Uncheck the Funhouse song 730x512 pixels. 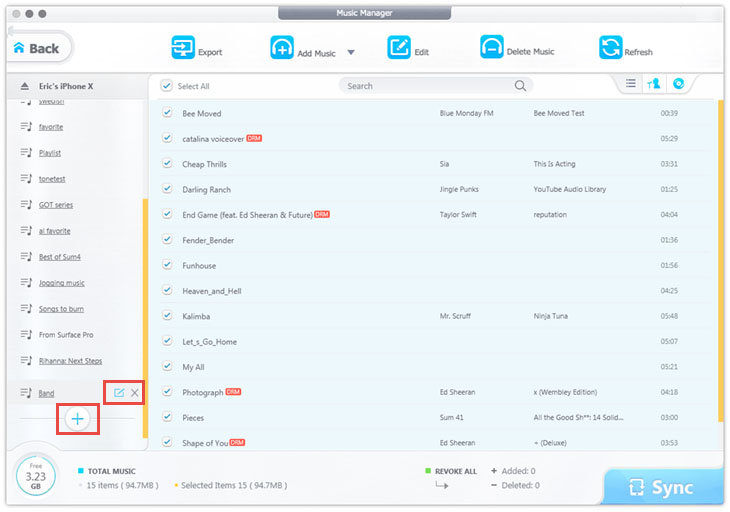tap(167, 265)
